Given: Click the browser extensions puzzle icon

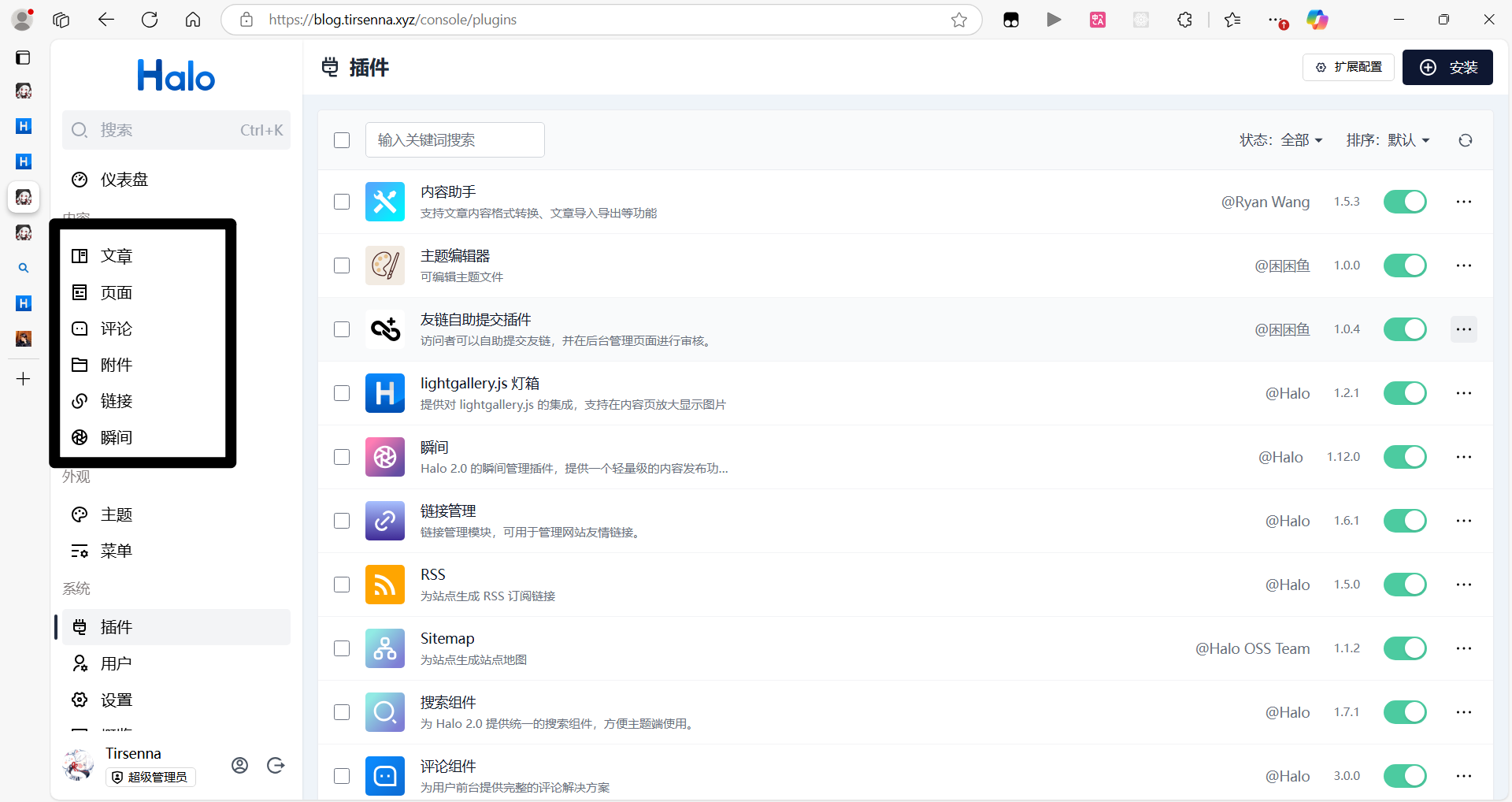Looking at the screenshot, I should pyautogui.click(x=1184, y=20).
